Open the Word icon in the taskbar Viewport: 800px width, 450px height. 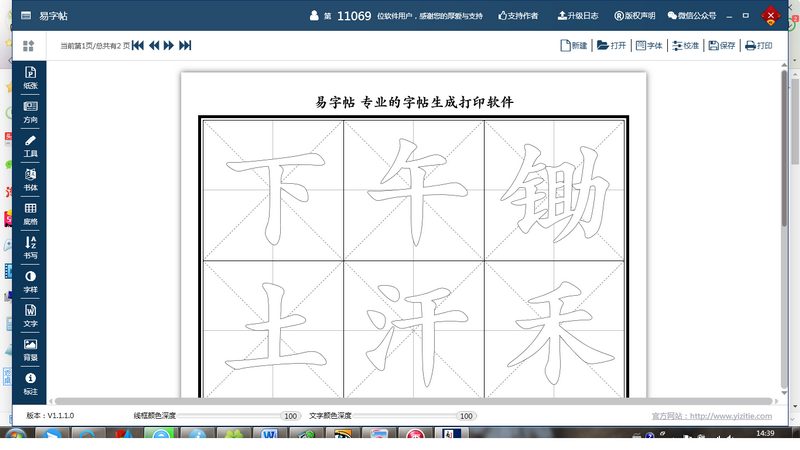pyautogui.click(x=269, y=435)
